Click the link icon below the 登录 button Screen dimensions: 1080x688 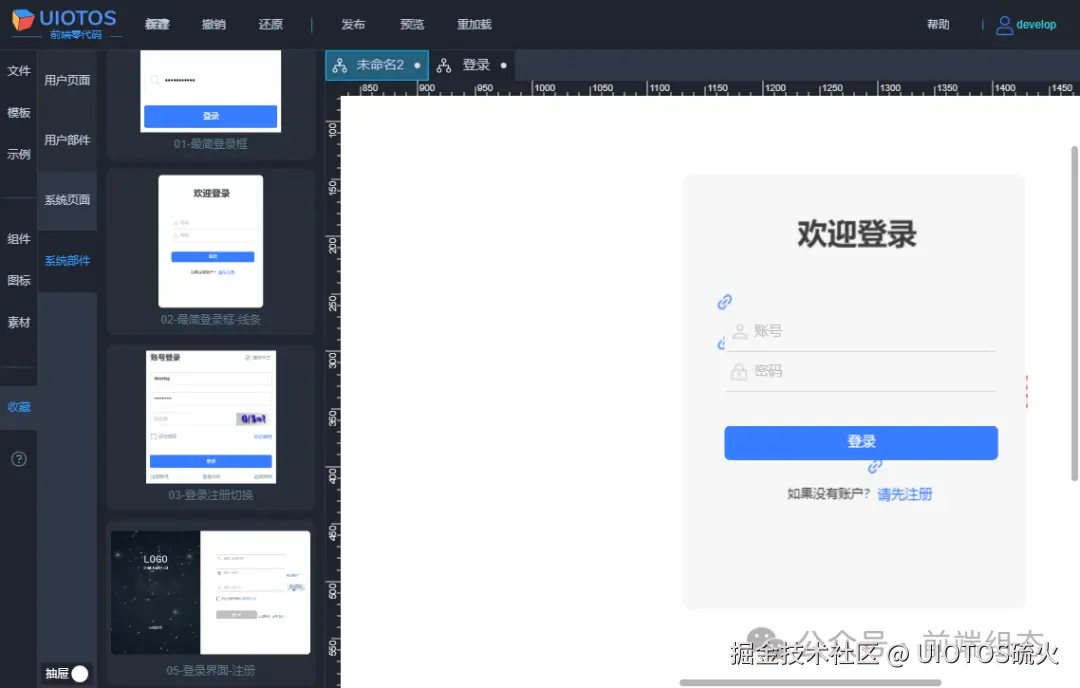pyautogui.click(x=873, y=466)
